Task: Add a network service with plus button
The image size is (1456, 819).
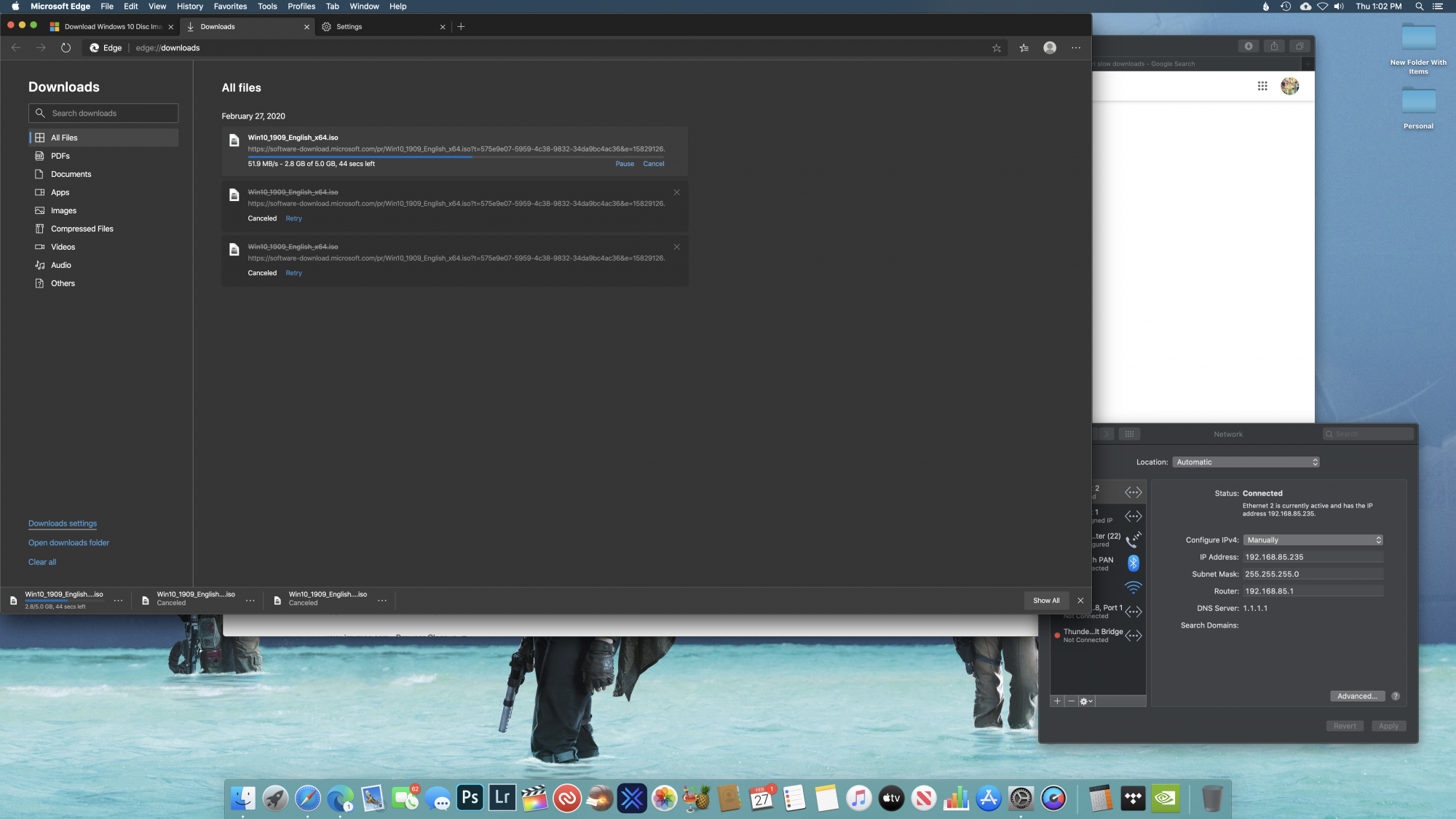Action: pyautogui.click(x=1057, y=701)
